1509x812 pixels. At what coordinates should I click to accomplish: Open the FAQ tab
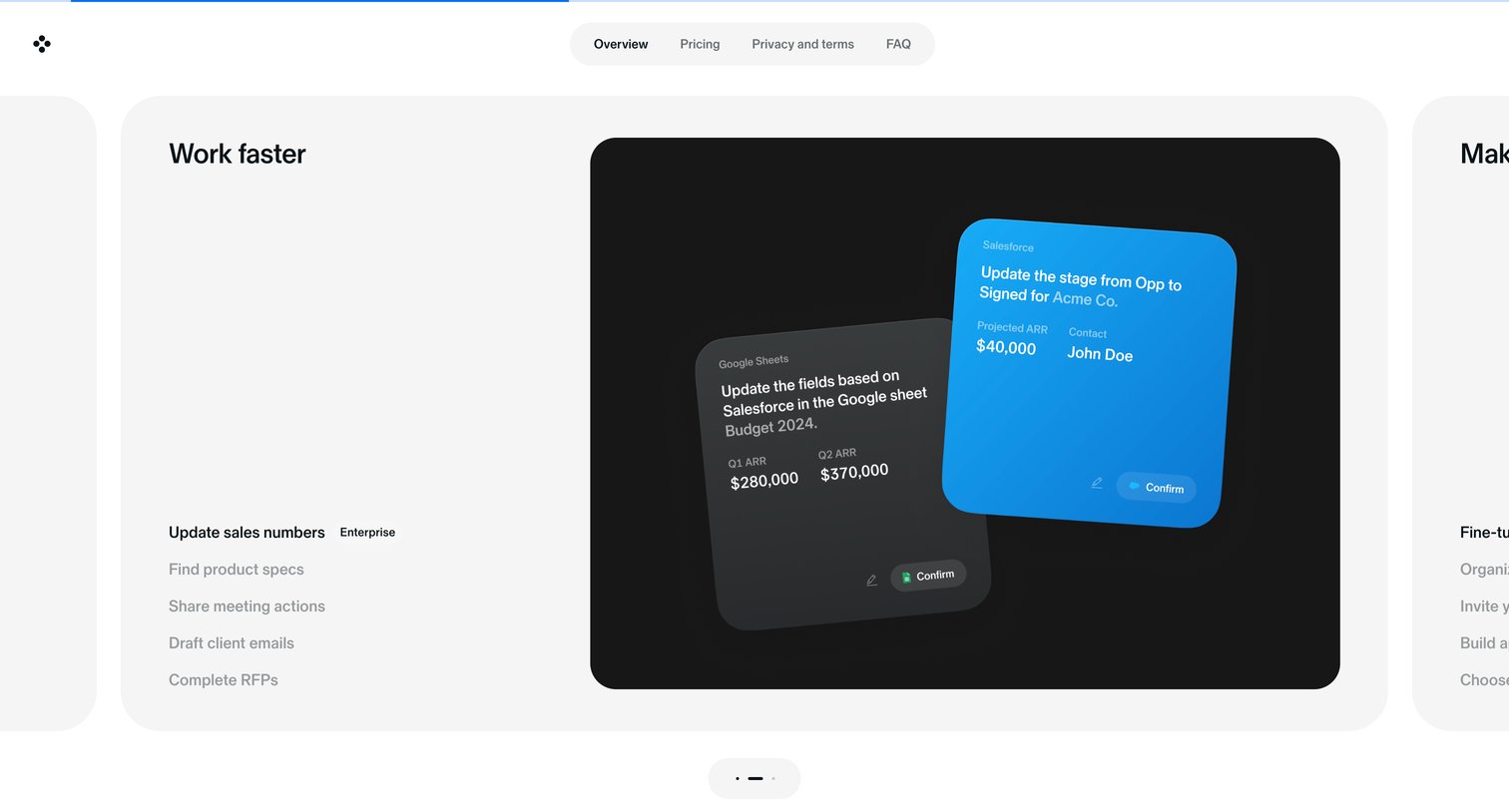coord(898,44)
